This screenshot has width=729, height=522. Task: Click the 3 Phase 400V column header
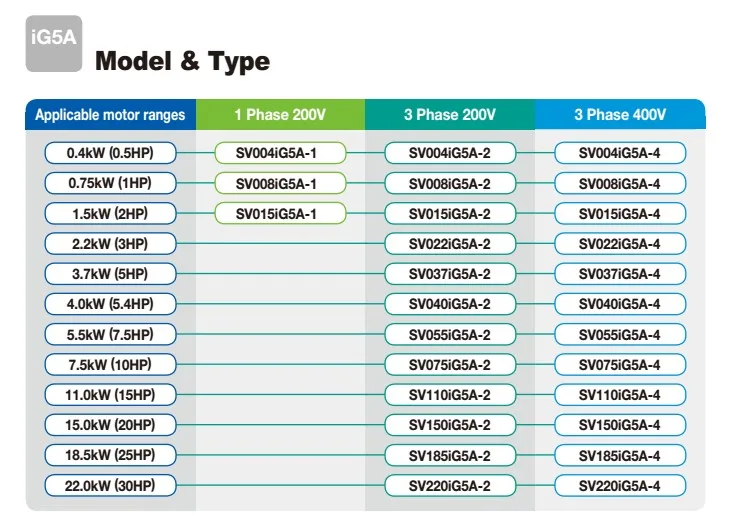click(620, 115)
